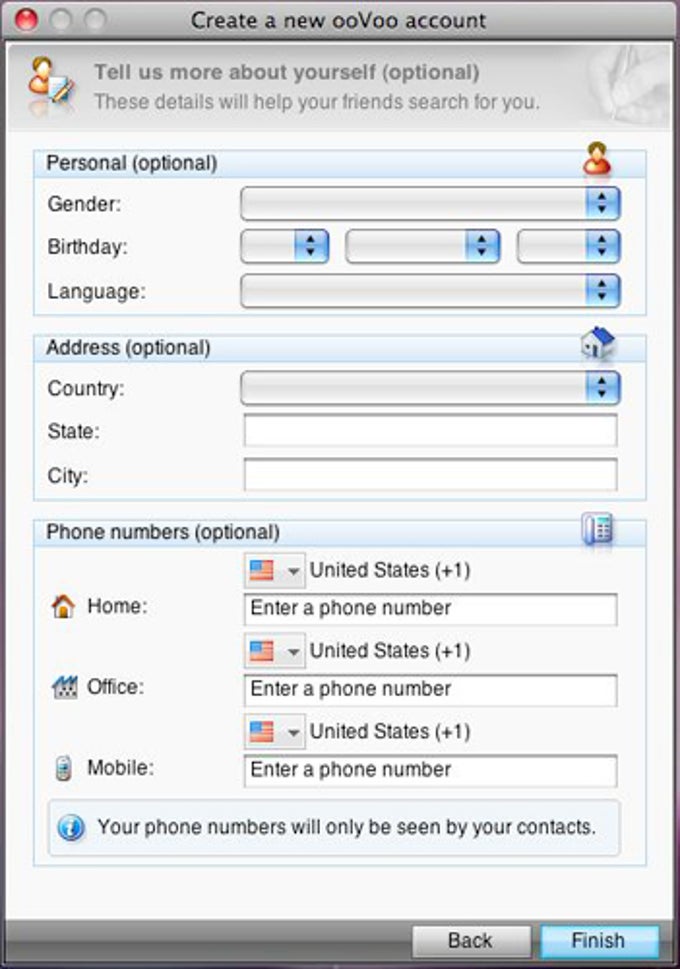The width and height of the screenshot is (680, 969).
Task: Click the blue info icon near contacts note
Action: tap(71, 827)
